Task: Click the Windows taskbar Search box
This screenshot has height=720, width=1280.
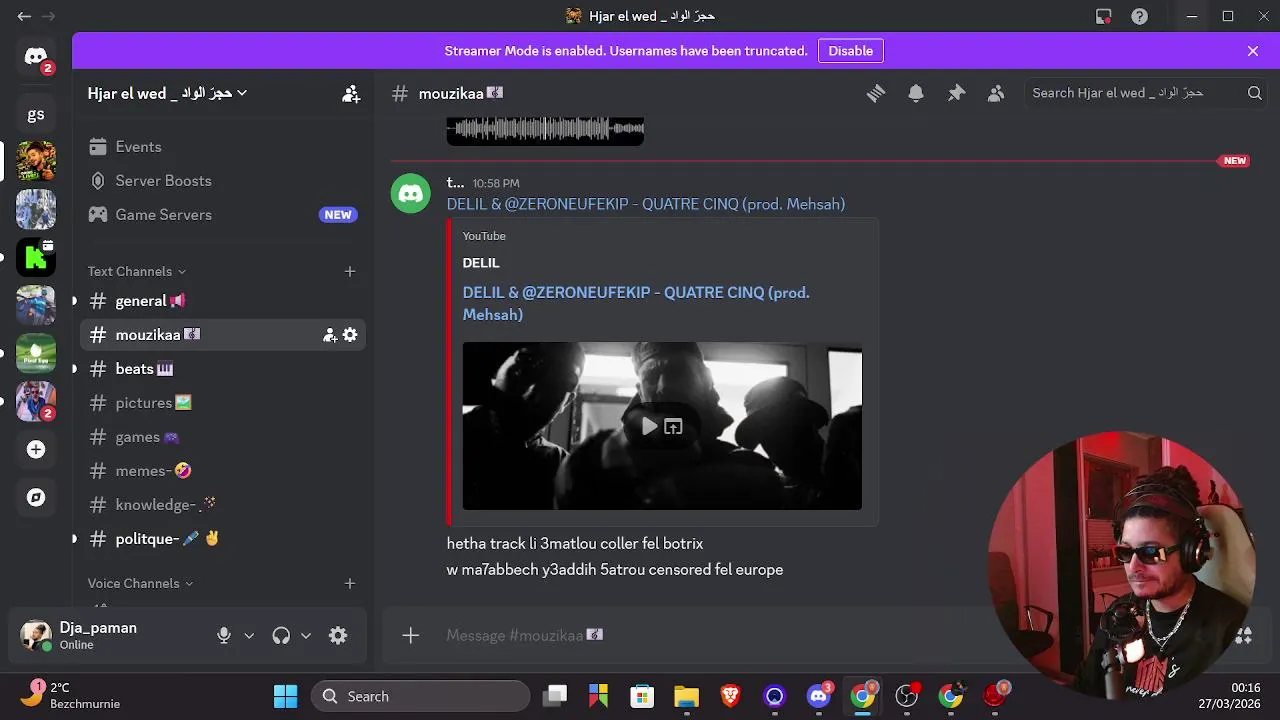Action: 420,696
